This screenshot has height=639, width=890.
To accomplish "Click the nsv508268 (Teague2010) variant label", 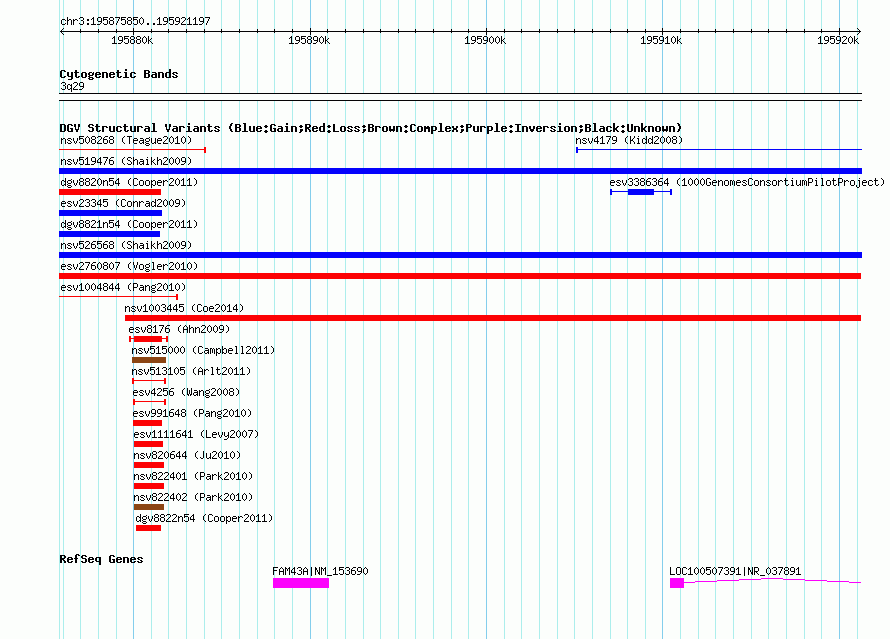I will (126, 140).
